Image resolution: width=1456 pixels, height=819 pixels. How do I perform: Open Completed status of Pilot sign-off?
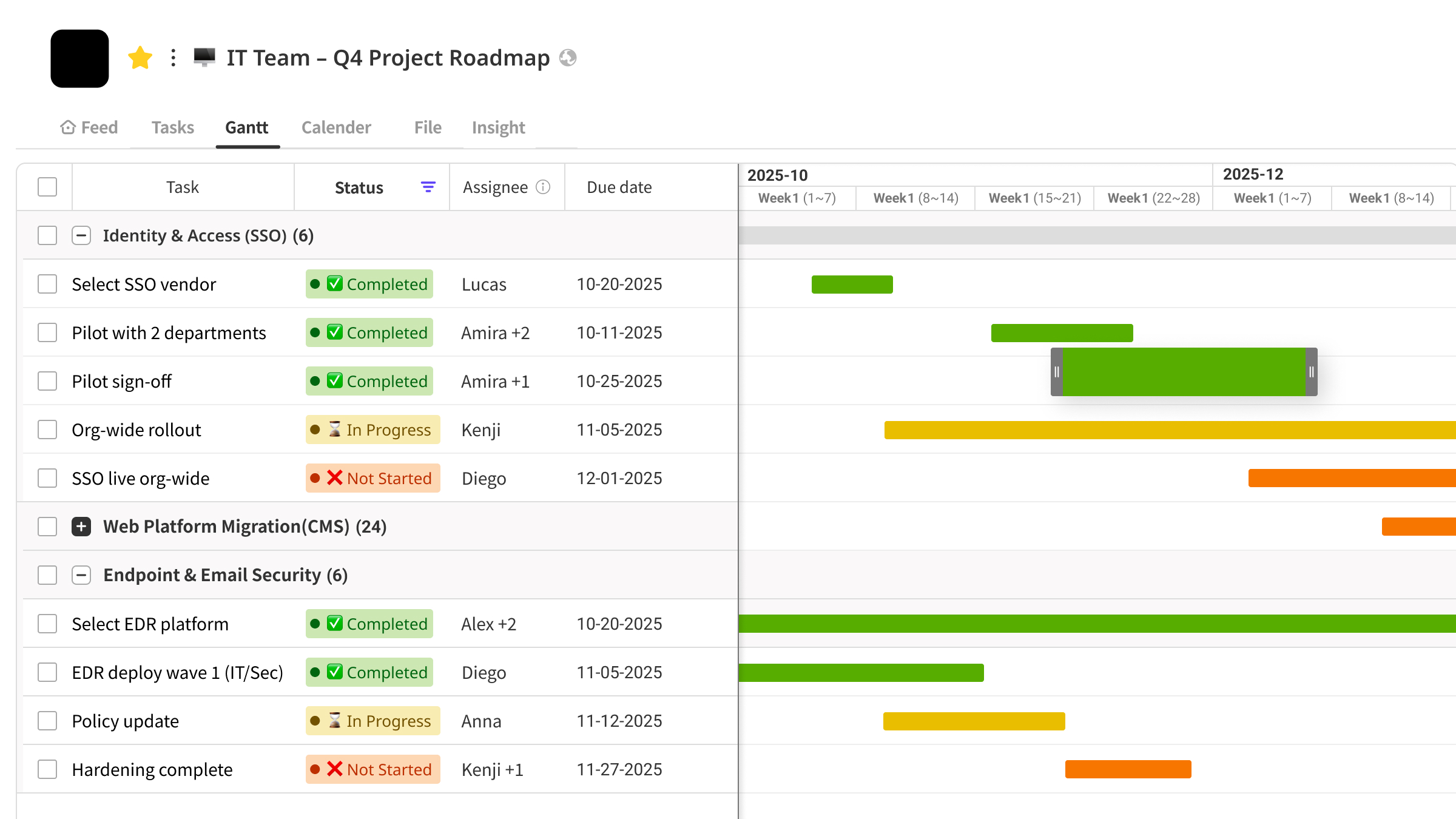pos(369,381)
